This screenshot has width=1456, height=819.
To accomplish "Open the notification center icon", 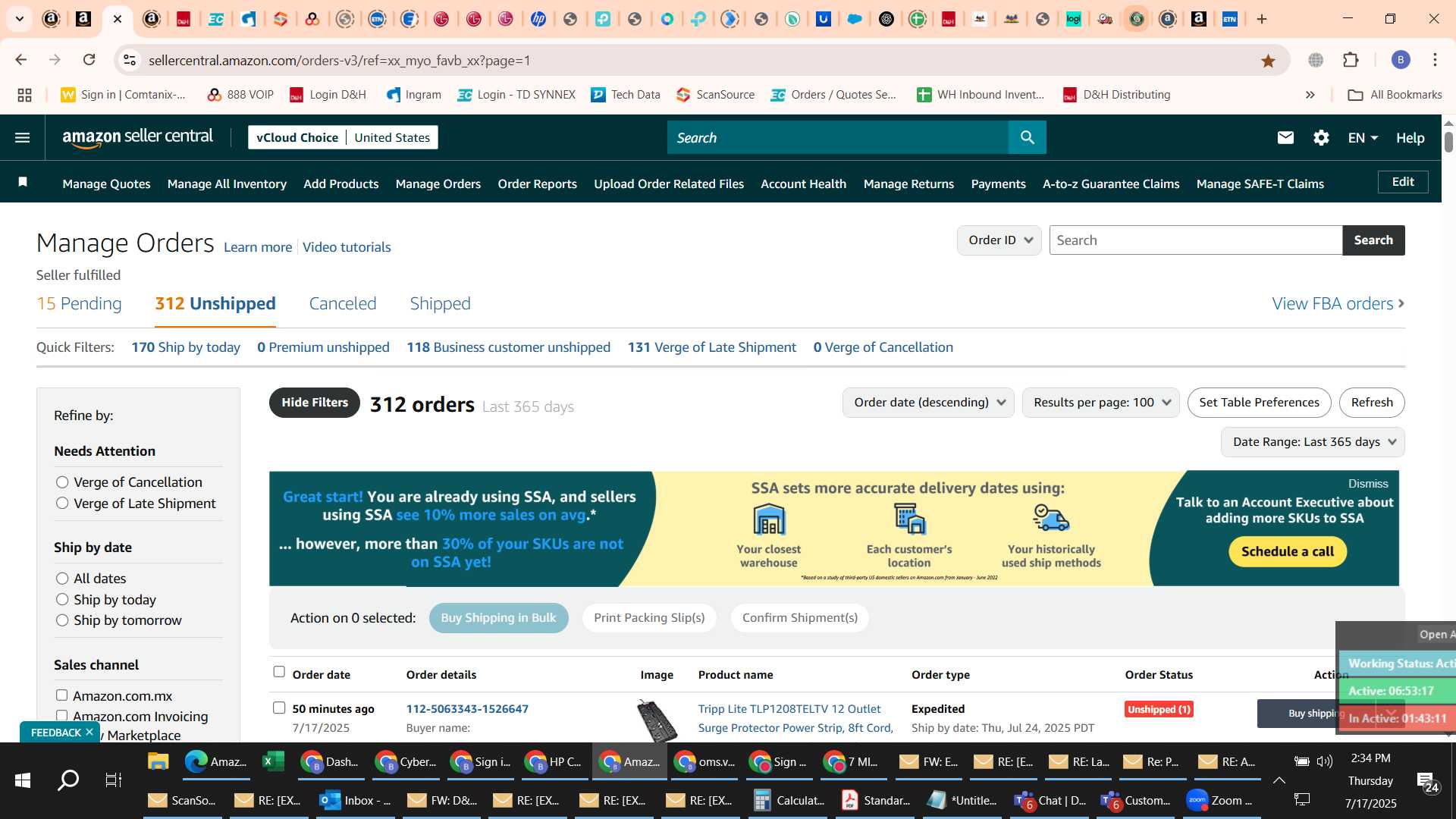I will coord(1426,781).
